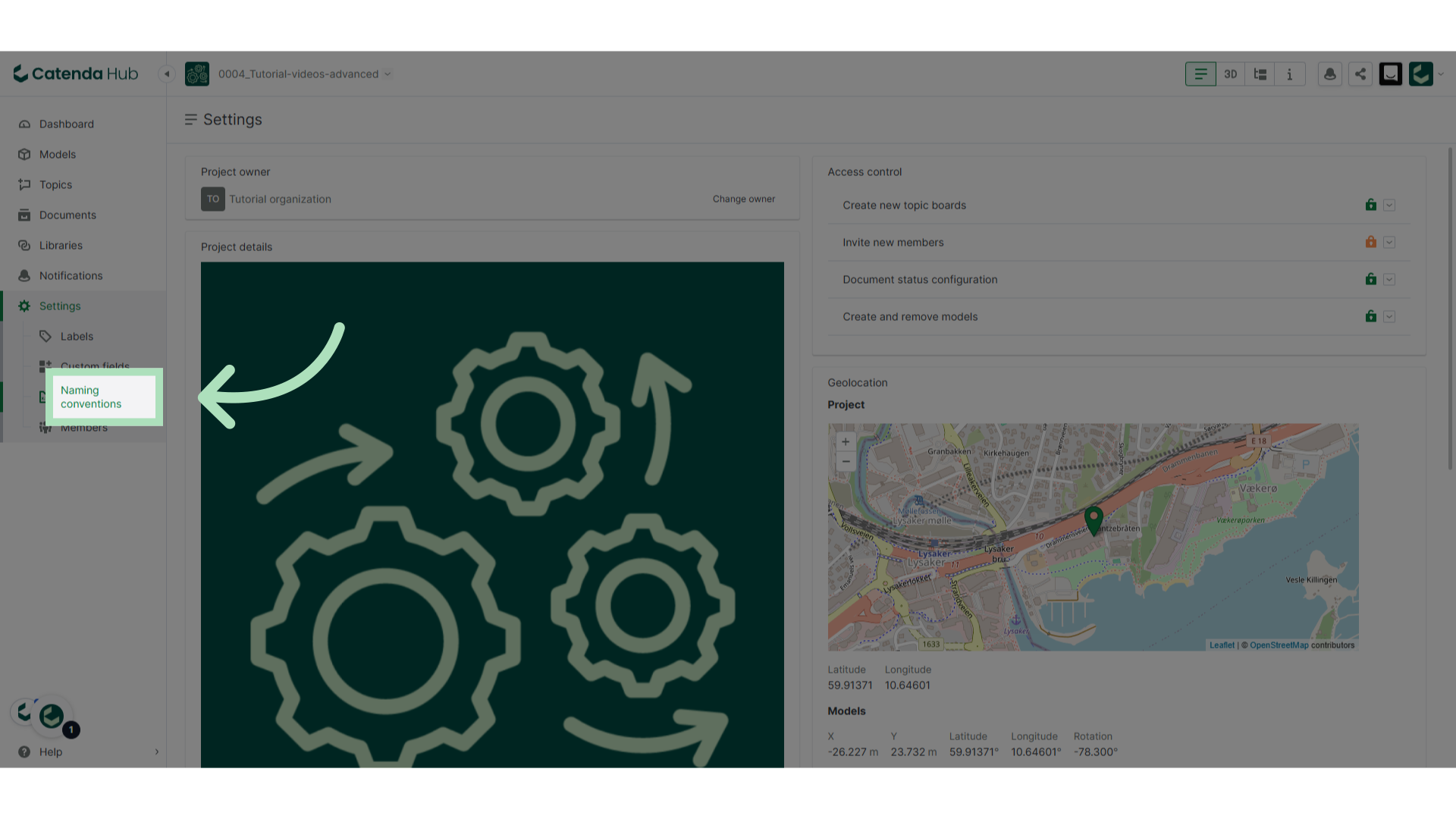1456x819 pixels.
Task: Click the user avatar in top bar
Action: coord(1421,74)
